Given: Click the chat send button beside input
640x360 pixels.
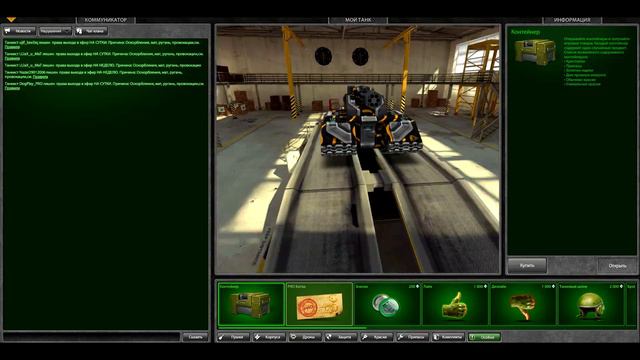Looking at the screenshot, I should pos(195,337).
